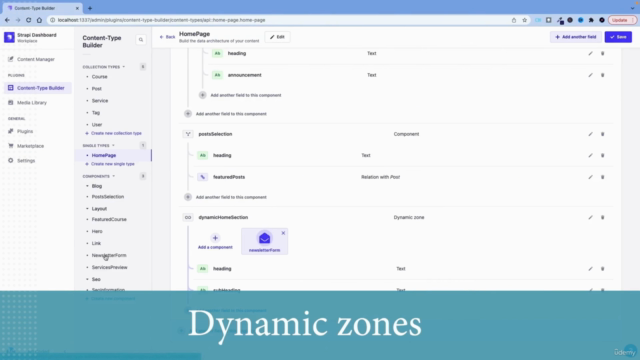Click the announcement text field icon
The height and width of the screenshot is (360, 640).
(217, 75)
